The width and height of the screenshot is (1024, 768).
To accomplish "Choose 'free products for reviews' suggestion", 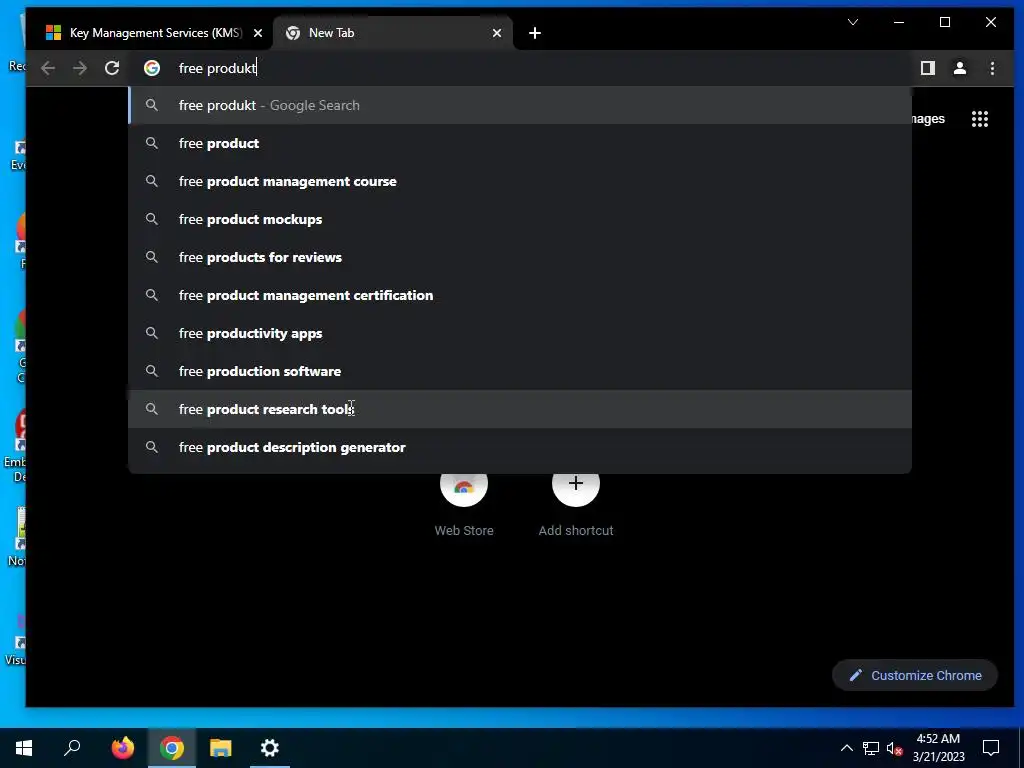I will click(520, 257).
